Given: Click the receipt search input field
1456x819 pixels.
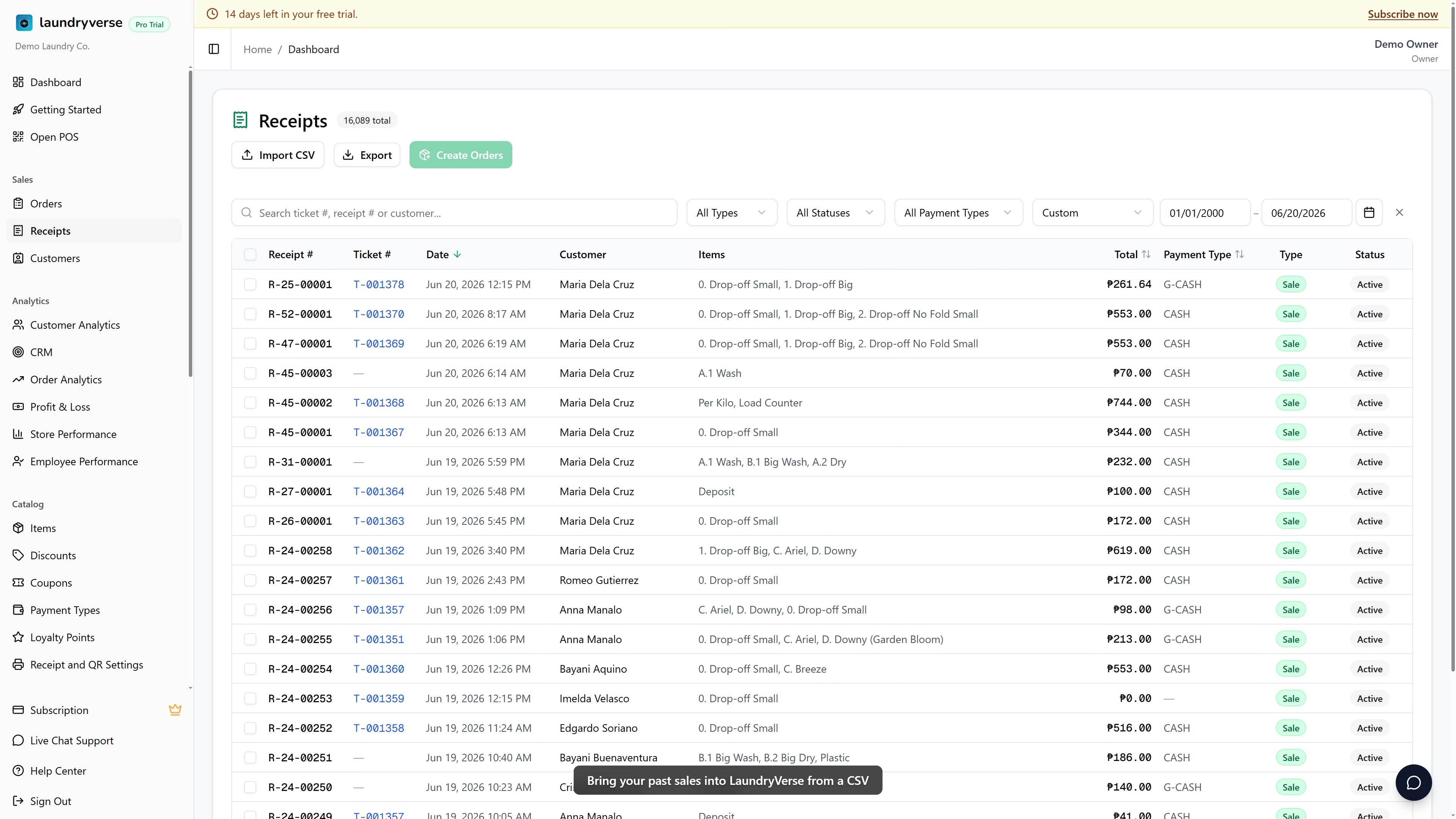Looking at the screenshot, I should tap(455, 212).
